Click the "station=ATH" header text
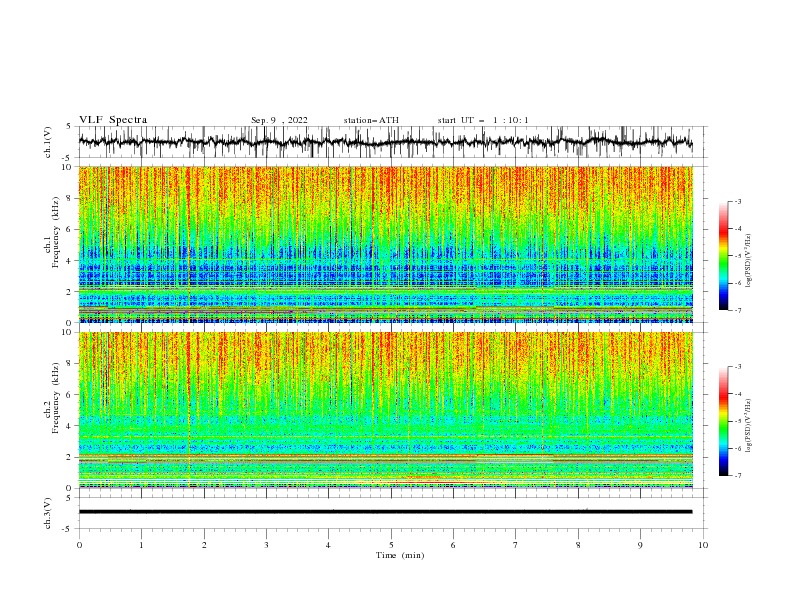 [x=371, y=120]
